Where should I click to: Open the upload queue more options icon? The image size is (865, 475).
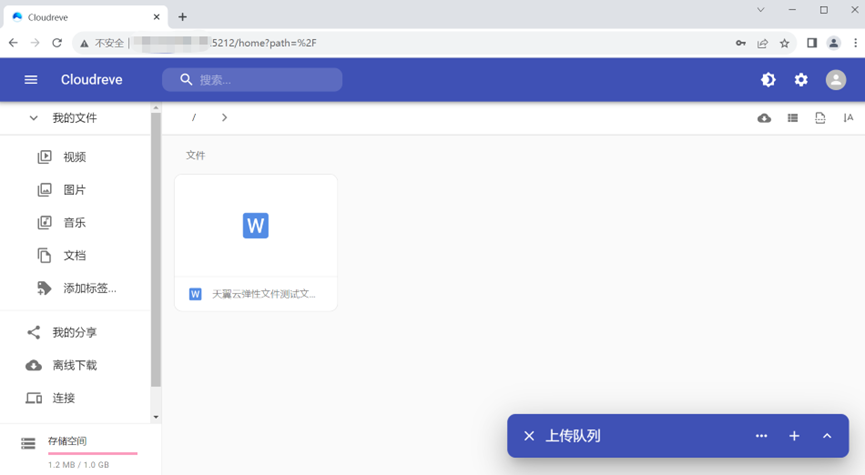point(761,436)
